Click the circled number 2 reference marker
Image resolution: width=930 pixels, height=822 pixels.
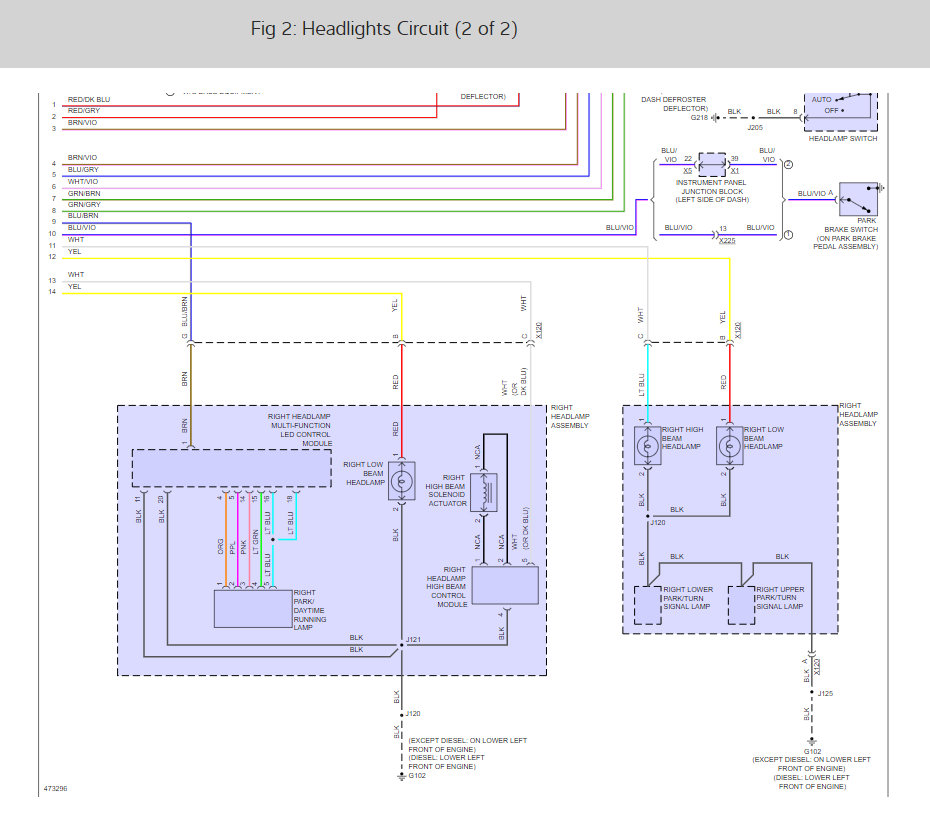(788, 165)
